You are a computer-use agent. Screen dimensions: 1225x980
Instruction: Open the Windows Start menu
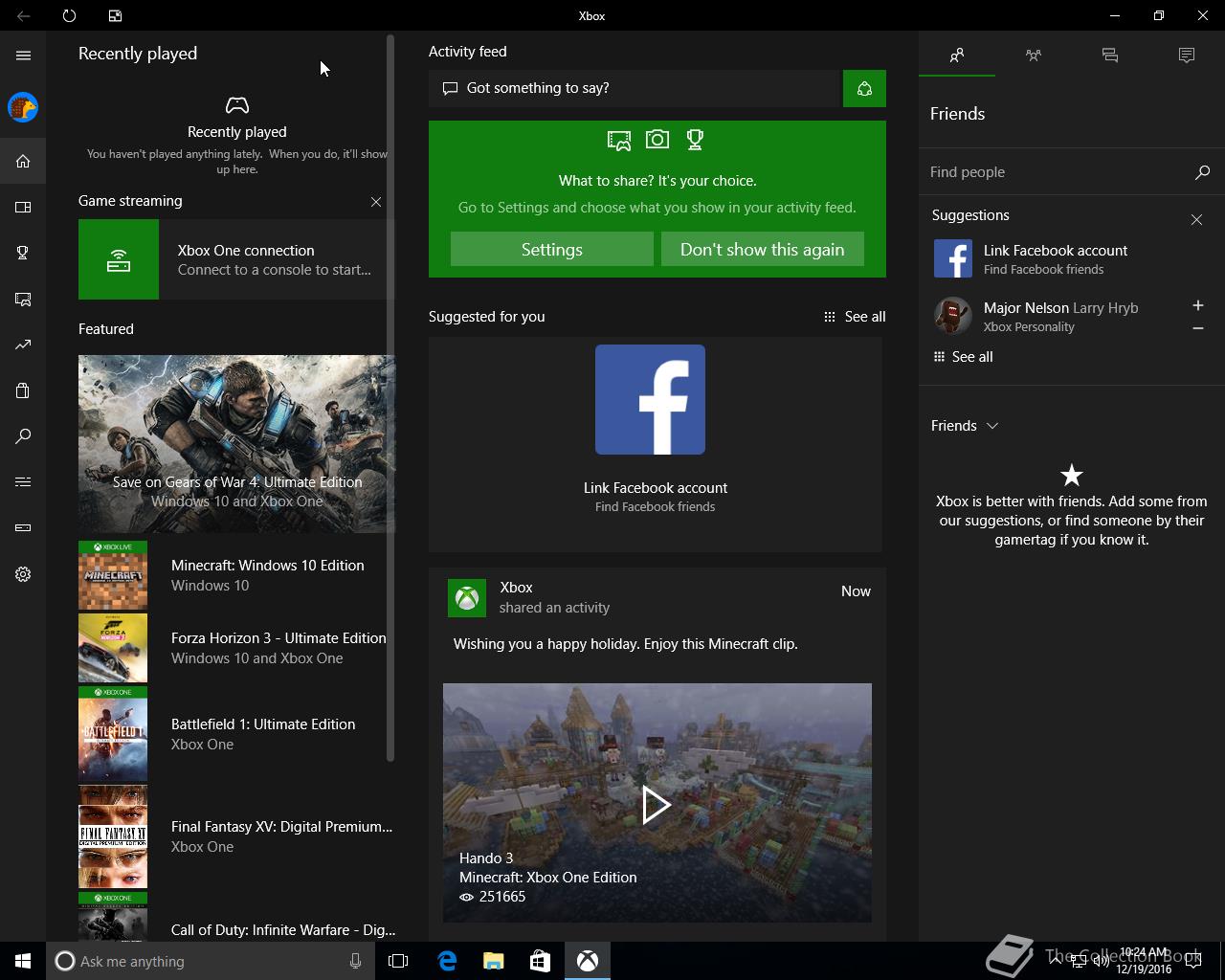click(23, 961)
